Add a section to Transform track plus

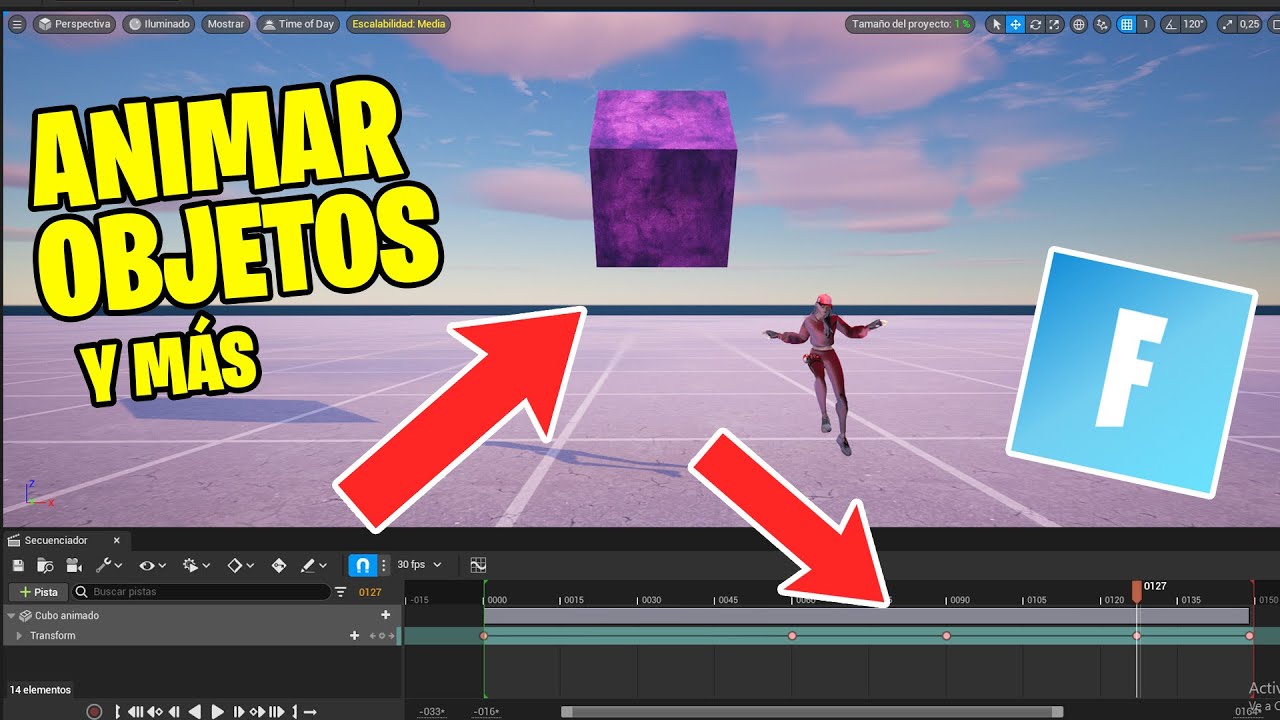[x=354, y=636]
